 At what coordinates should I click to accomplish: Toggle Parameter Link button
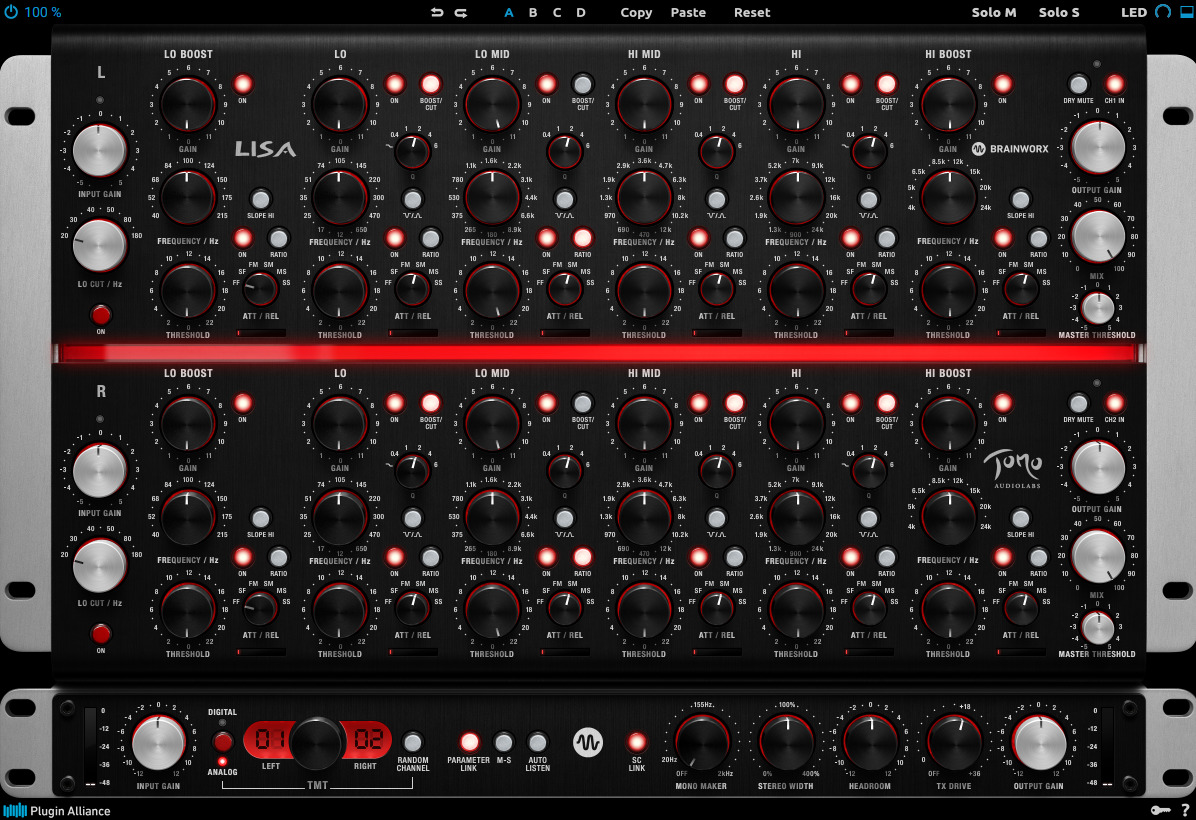click(468, 742)
